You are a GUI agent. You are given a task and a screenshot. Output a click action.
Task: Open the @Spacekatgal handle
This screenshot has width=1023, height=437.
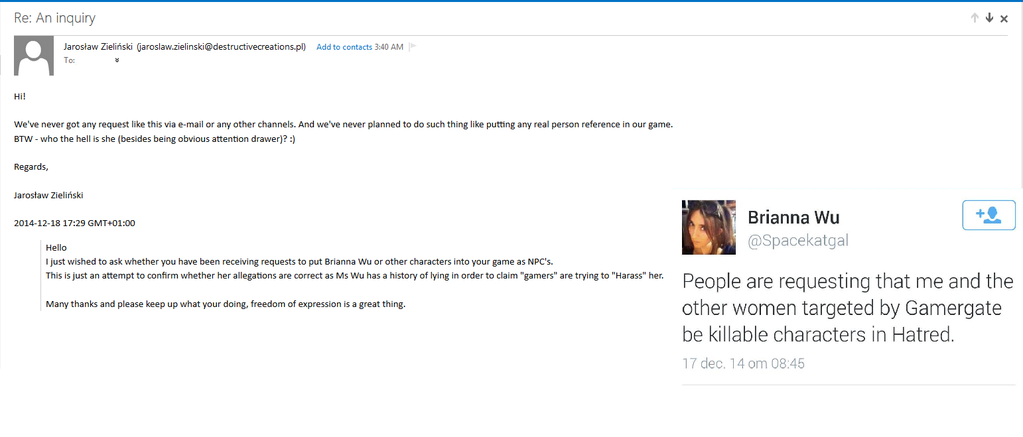(x=797, y=242)
